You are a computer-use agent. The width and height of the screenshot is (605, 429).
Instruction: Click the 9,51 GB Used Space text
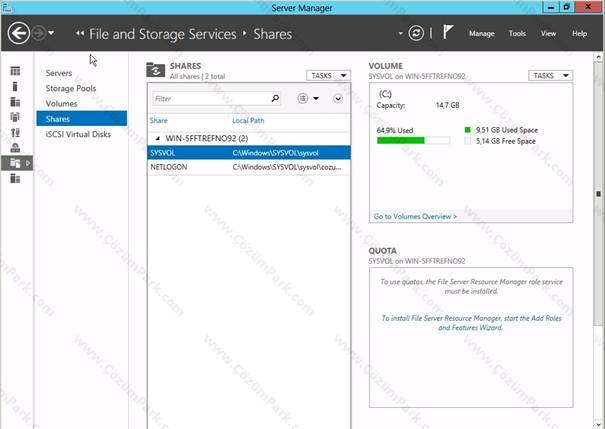(507, 130)
